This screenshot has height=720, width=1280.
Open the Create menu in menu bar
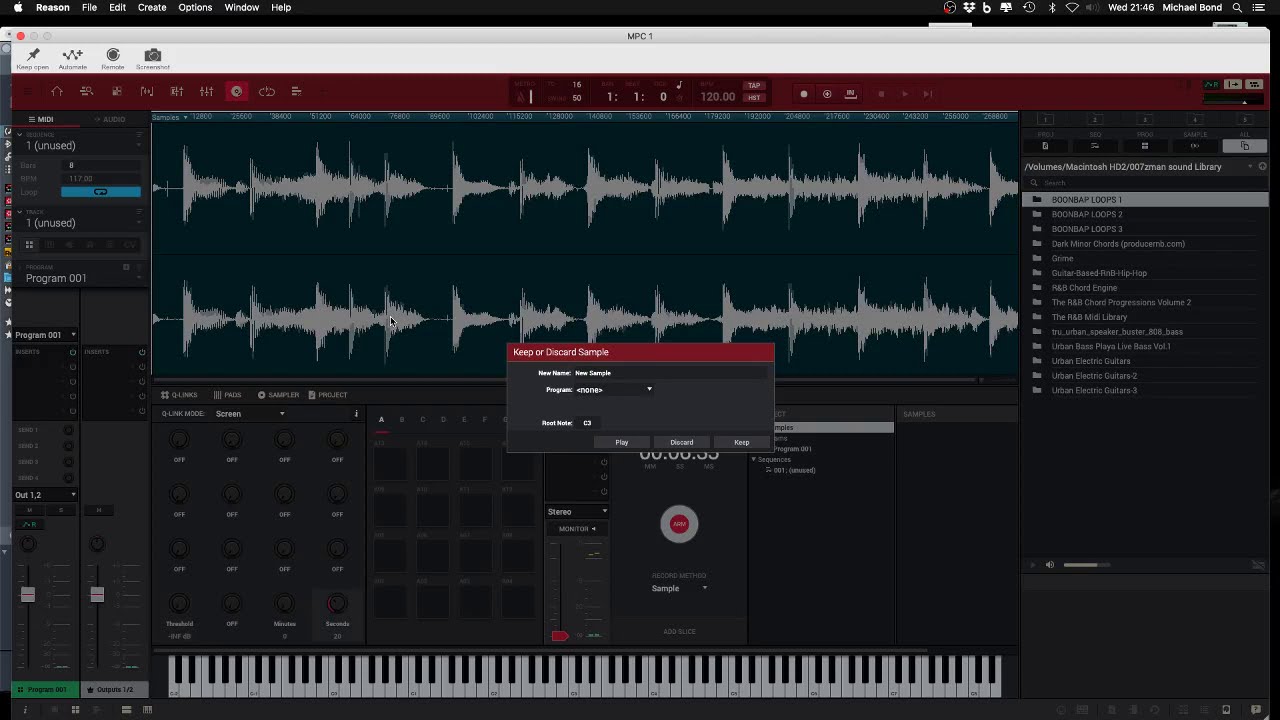[152, 7]
